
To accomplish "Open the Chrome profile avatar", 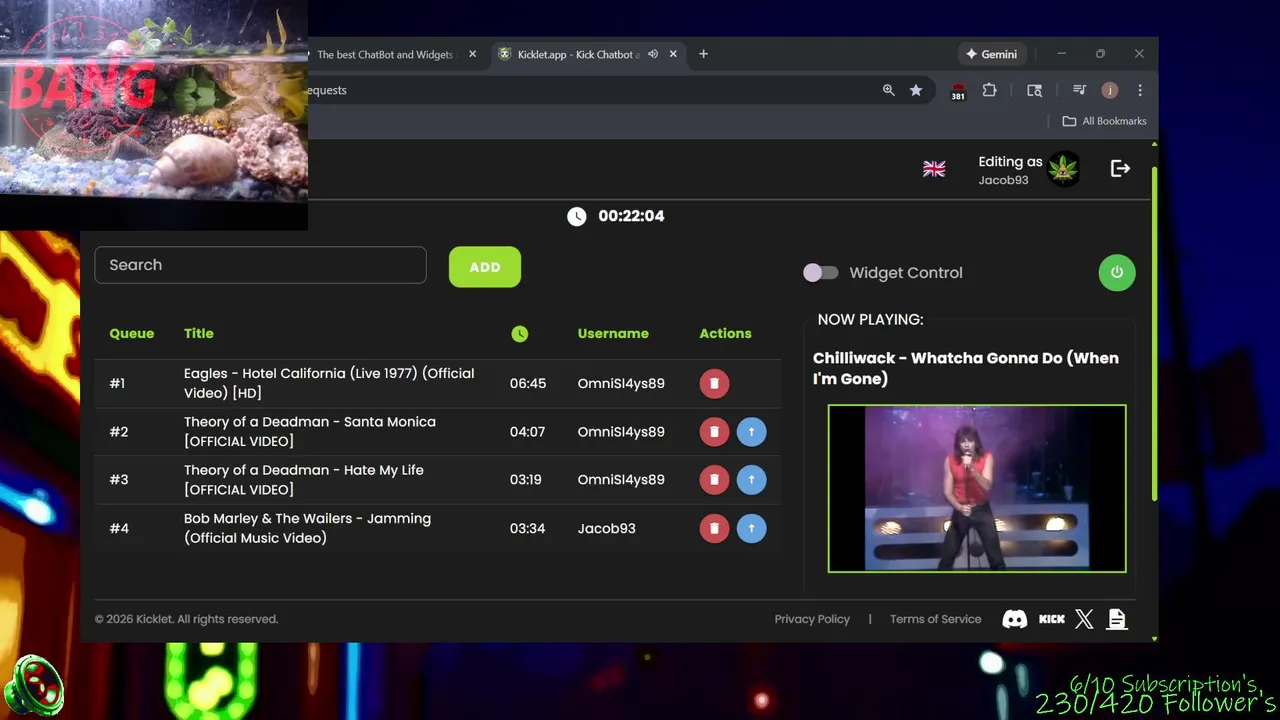I will click(x=1109, y=90).
